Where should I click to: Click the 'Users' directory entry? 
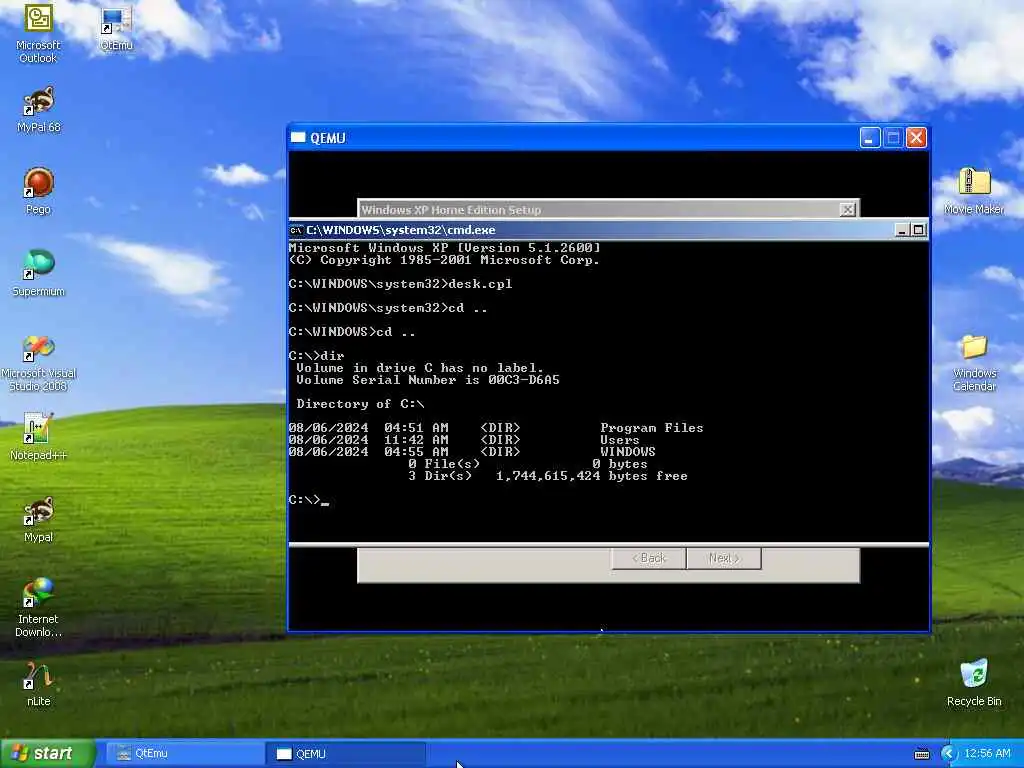pyautogui.click(x=620, y=440)
